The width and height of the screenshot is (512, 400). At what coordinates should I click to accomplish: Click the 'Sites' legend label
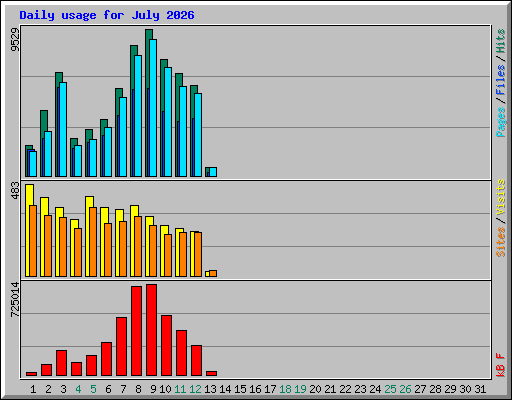(x=501, y=241)
